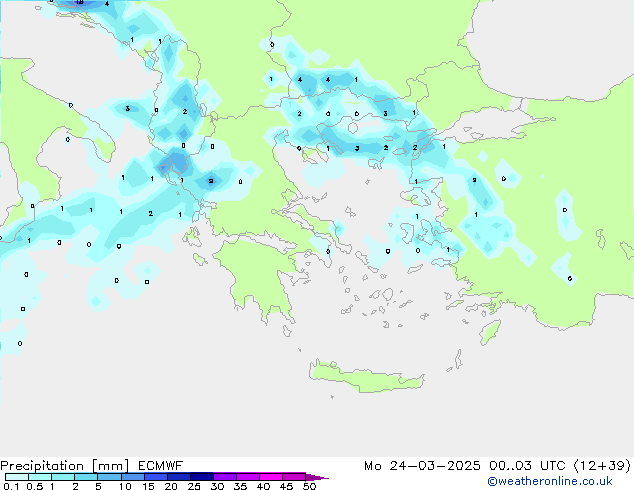Choose the 40–45 mm magenta legend swatch
634x490 pixels.
271,477
